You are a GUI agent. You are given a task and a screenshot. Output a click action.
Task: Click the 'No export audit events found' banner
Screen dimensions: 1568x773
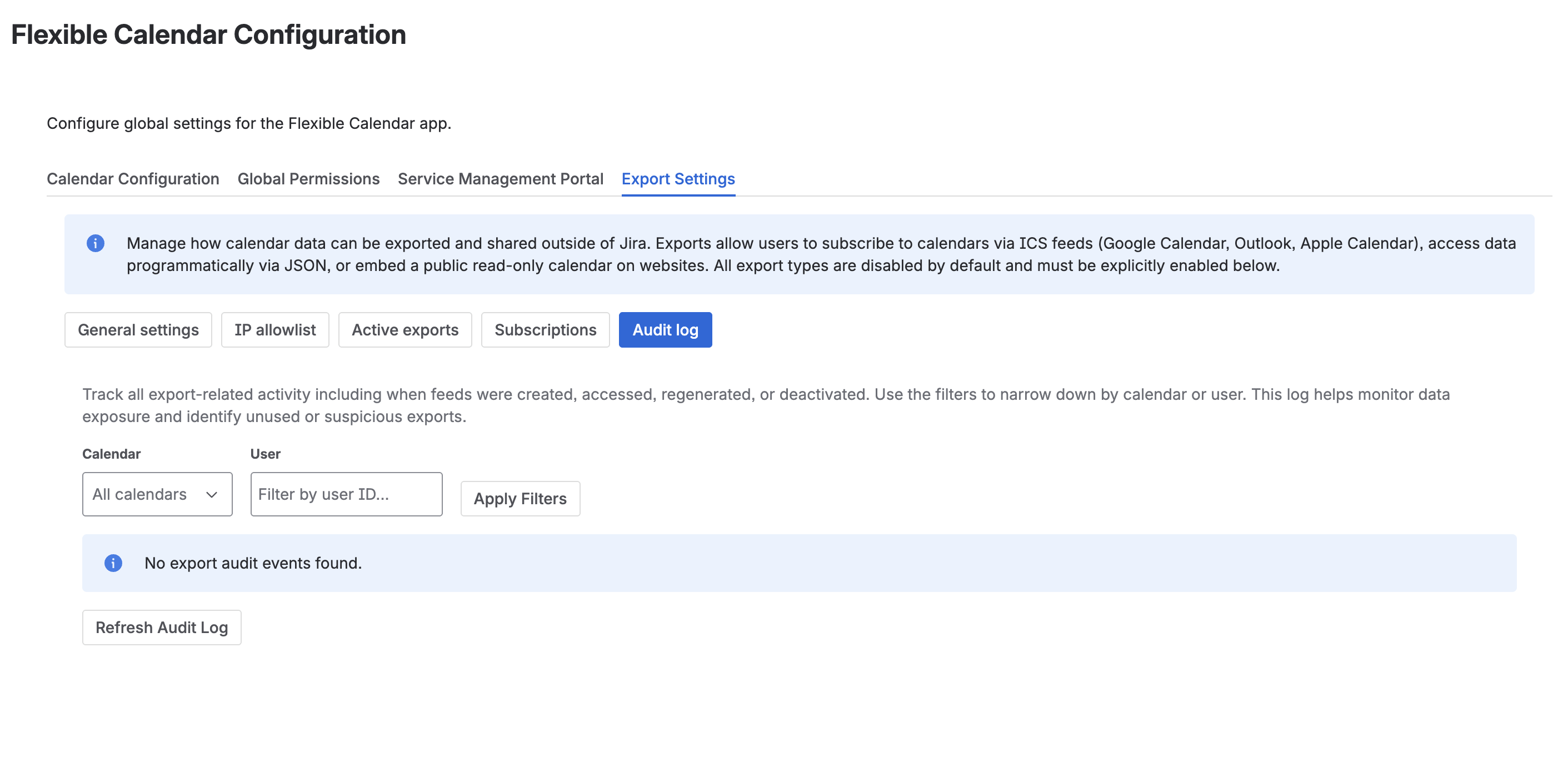799,563
